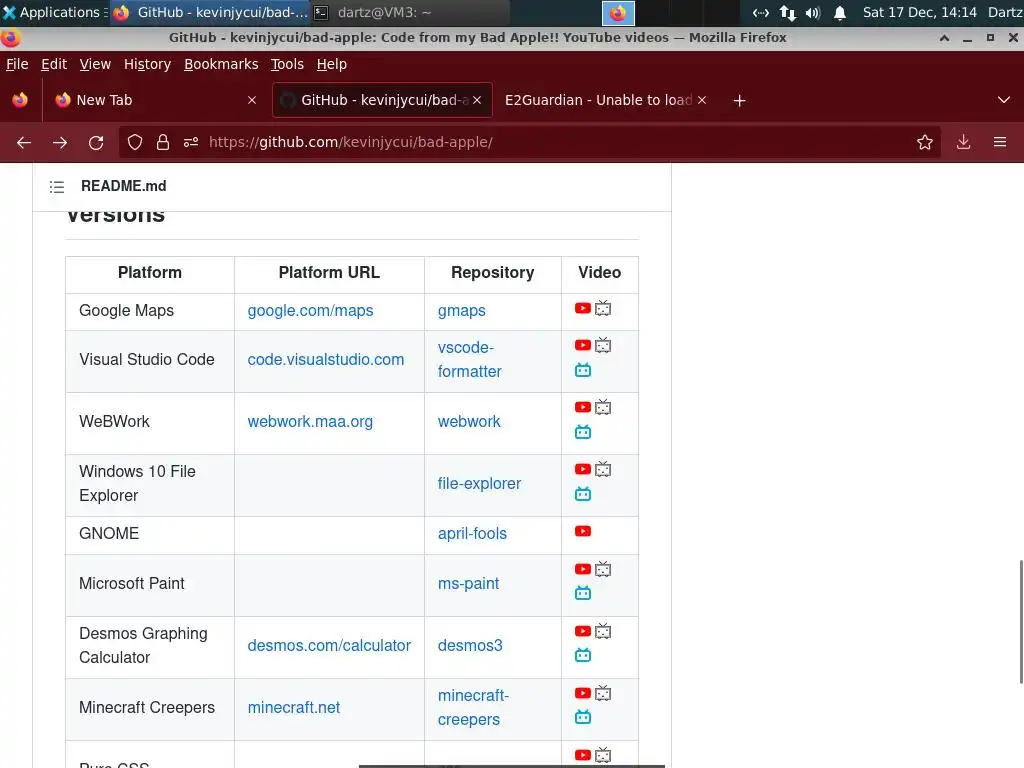This screenshot has height=768, width=1024.
Task: Open Firefox downloads panel
Action: (x=963, y=142)
